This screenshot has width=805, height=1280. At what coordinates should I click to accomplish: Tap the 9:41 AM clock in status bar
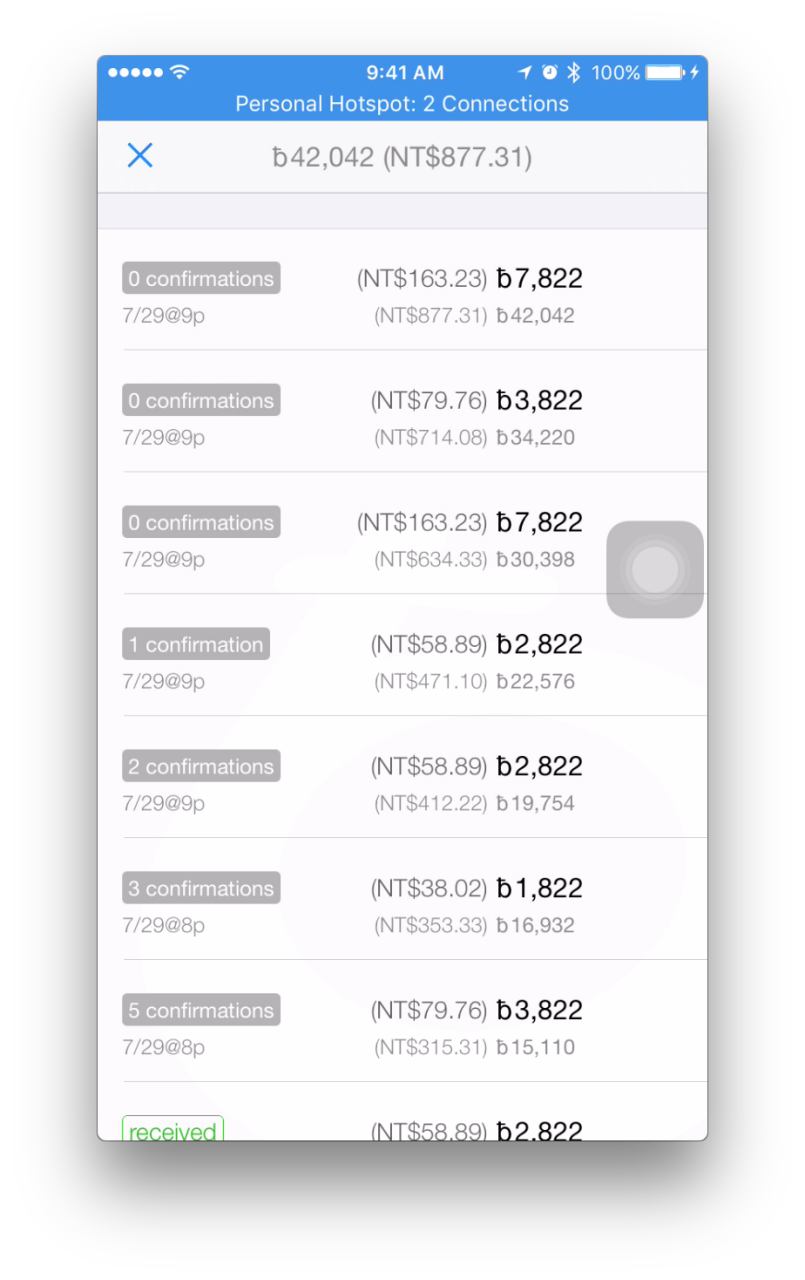click(405, 73)
